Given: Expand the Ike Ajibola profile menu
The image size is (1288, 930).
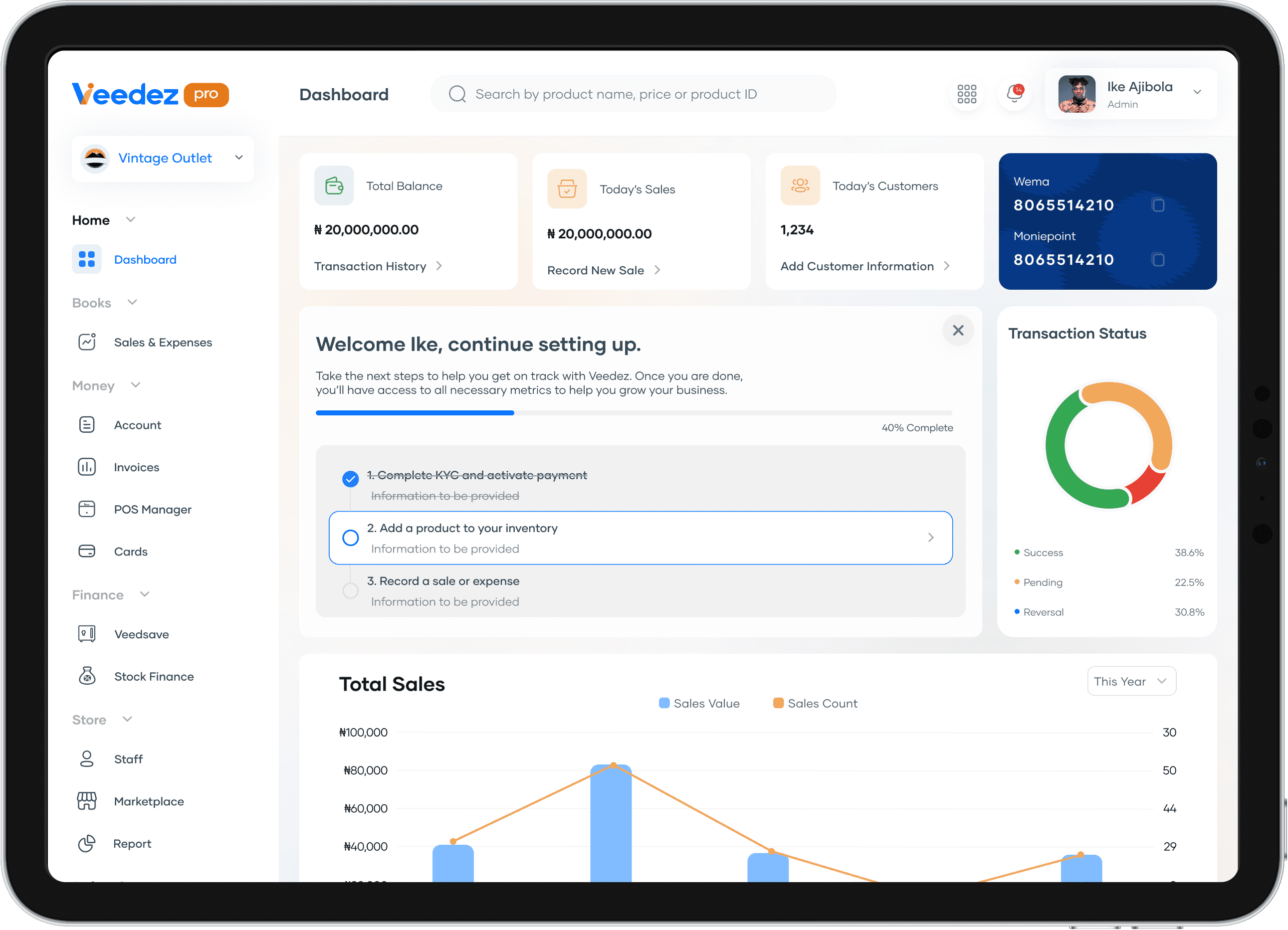Looking at the screenshot, I should coord(1197,93).
